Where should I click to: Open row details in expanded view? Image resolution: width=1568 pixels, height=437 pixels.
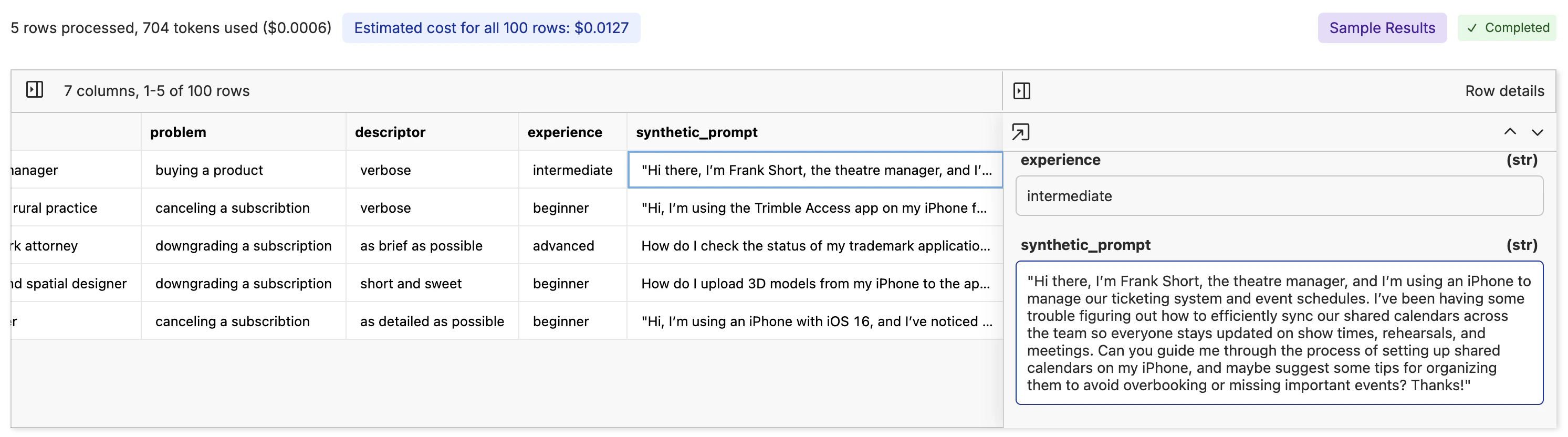click(x=1020, y=132)
